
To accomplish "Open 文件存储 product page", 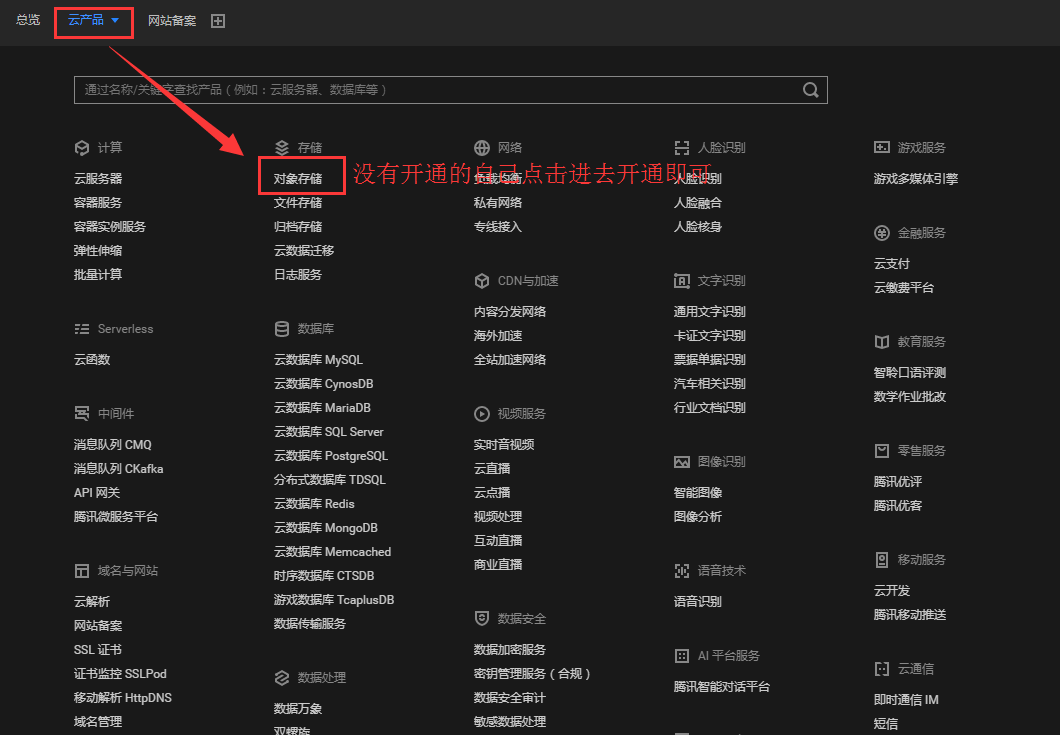I will (x=298, y=202).
